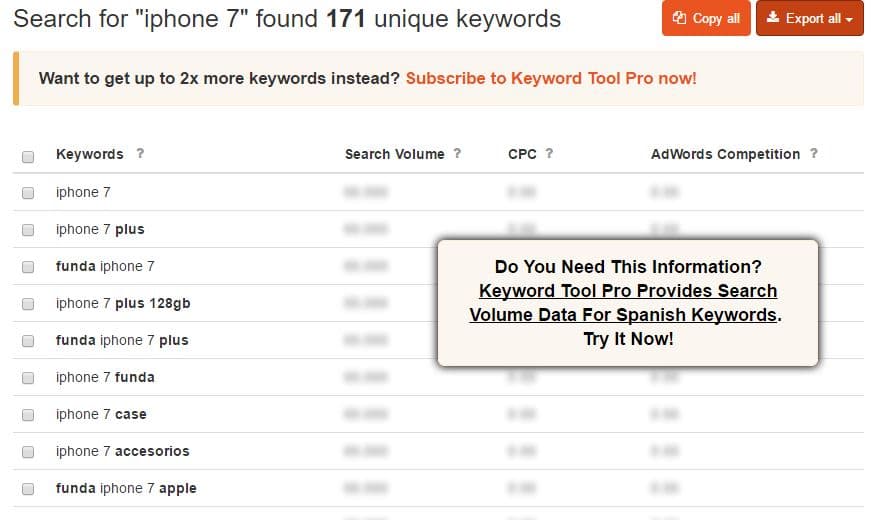Select the "iphone 7 accesorios" checkbox
This screenshot has height=520, width=872.
28,452
